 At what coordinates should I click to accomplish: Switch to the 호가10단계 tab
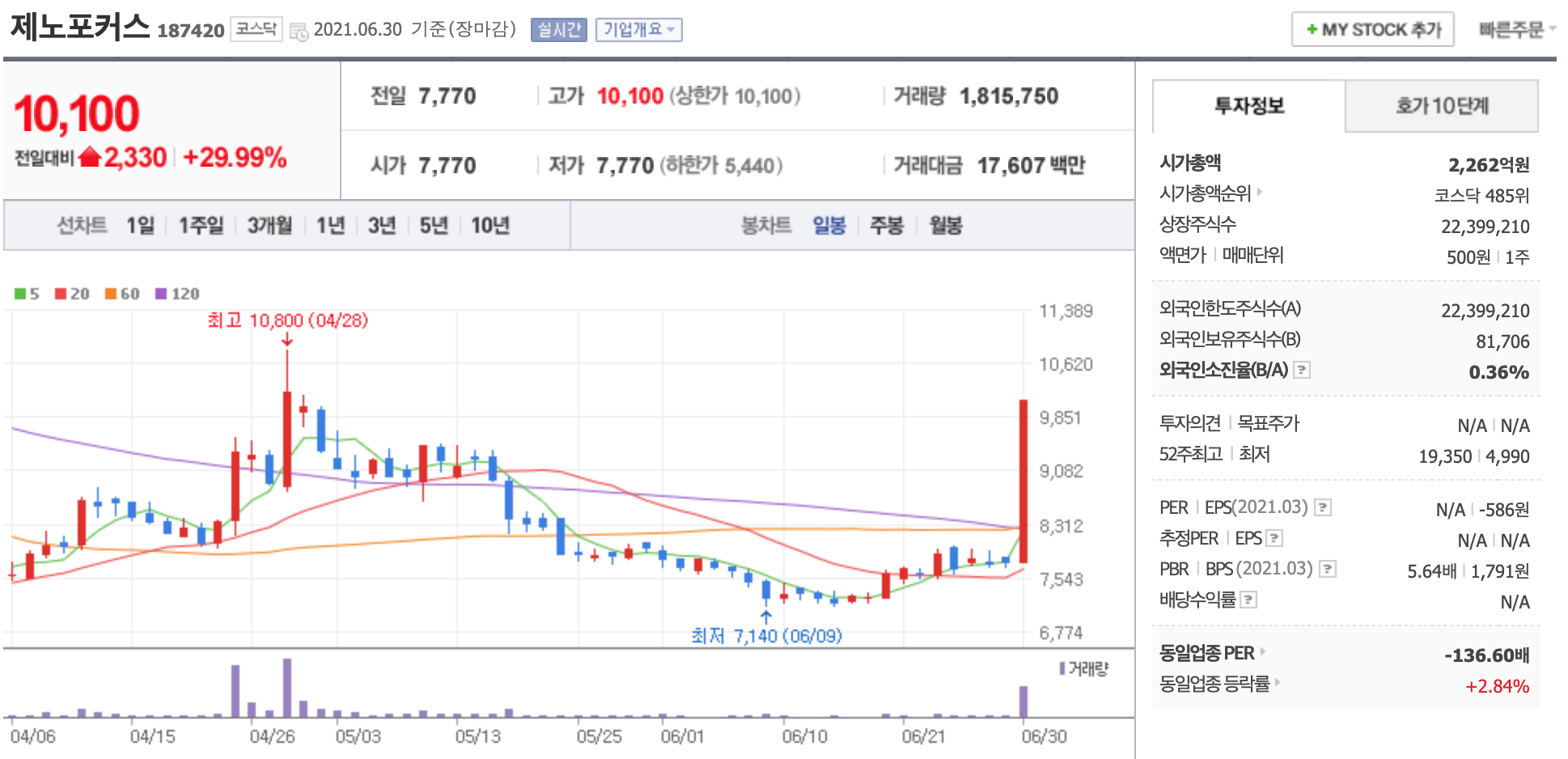coord(1441,106)
